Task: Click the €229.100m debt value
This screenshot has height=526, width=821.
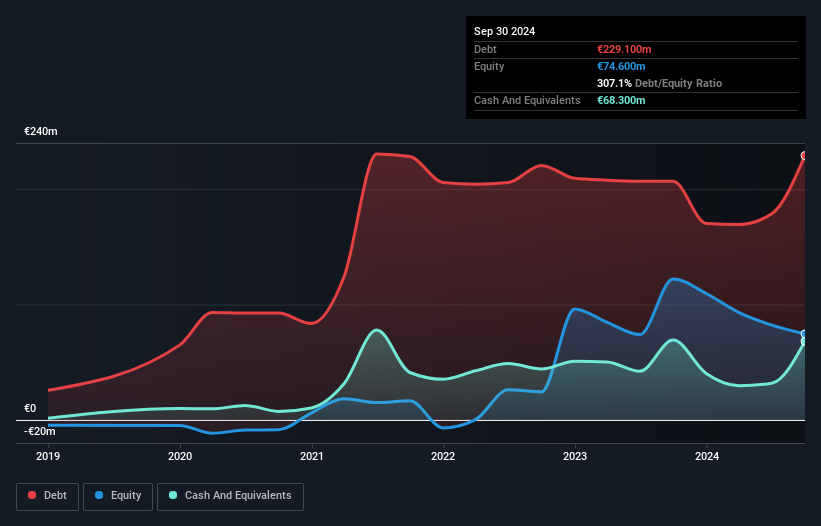Action: (624, 49)
